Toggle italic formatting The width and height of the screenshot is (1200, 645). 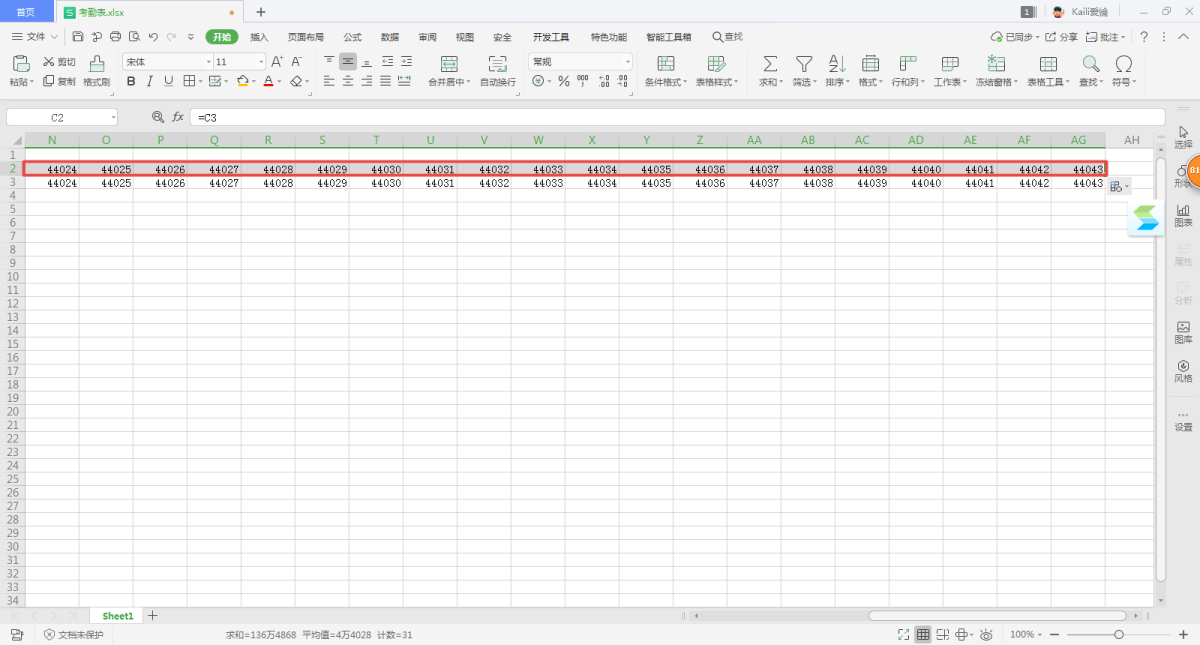point(150,81)
